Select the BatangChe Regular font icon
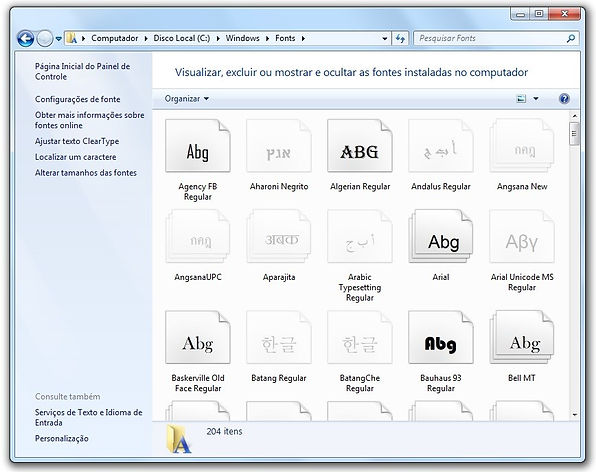Viewport: 596px width, 472px height. coord(360,337)
